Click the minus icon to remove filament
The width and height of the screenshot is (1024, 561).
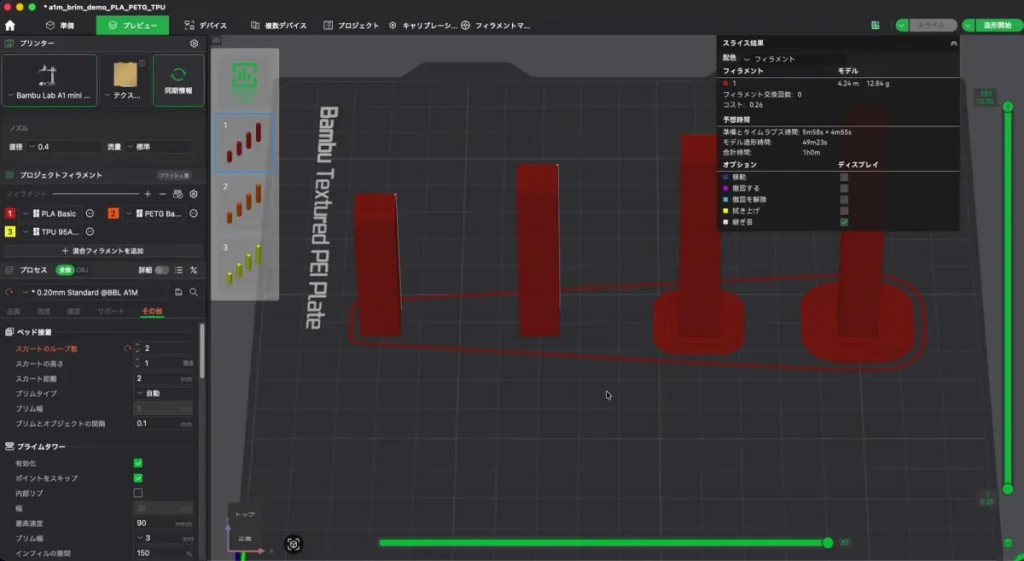(x=163, y=194)
